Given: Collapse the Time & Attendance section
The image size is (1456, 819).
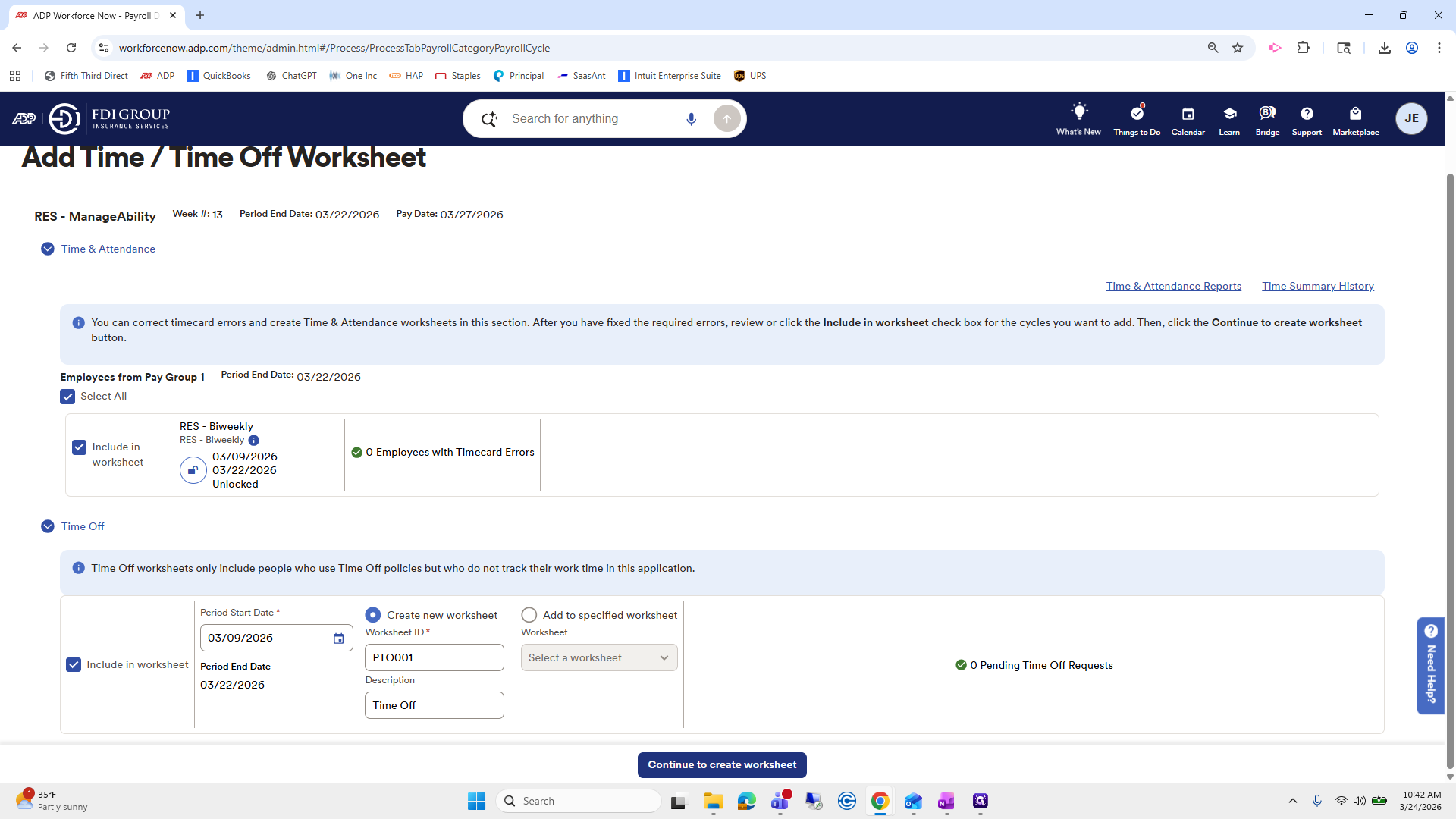Looking at the screenshot, I should click(48, 249).
